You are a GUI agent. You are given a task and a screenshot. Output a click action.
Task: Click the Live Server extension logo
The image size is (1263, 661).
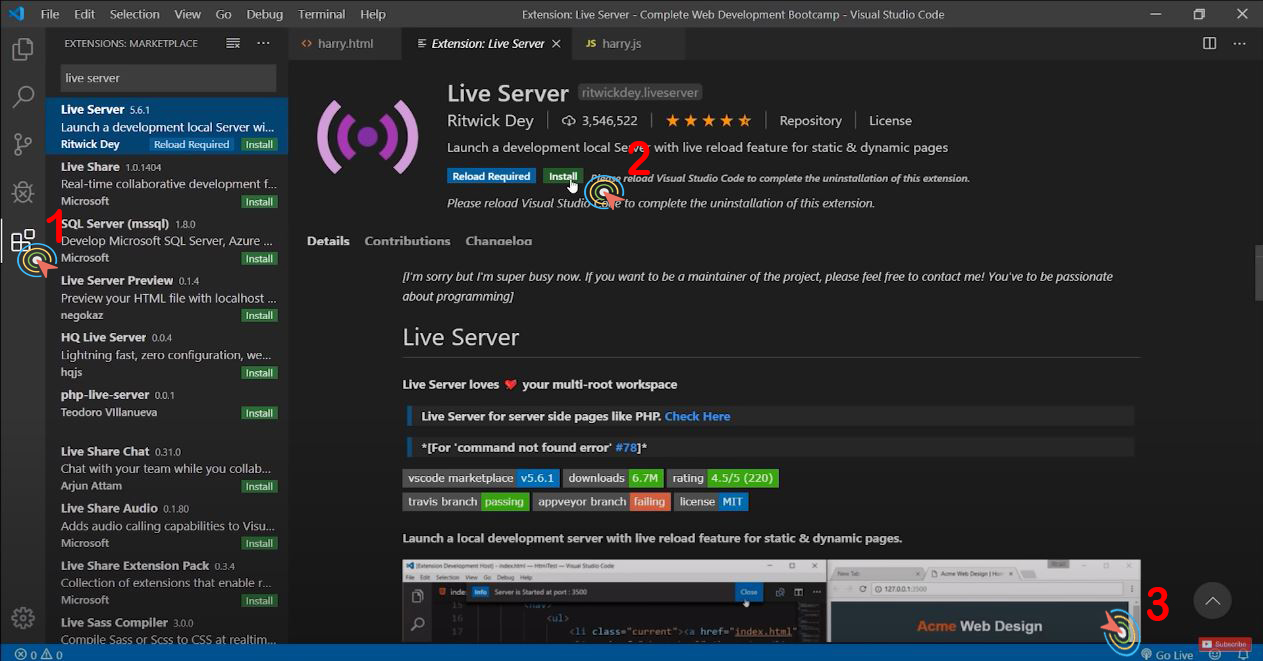[x=367, y=136]
